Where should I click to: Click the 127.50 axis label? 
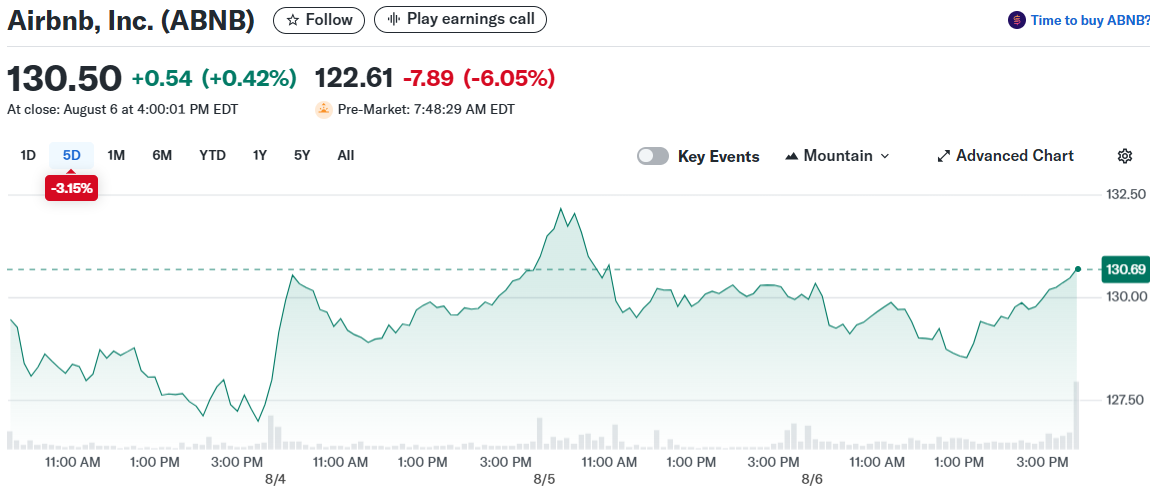pyautogui.click(x=1125, y=400)
